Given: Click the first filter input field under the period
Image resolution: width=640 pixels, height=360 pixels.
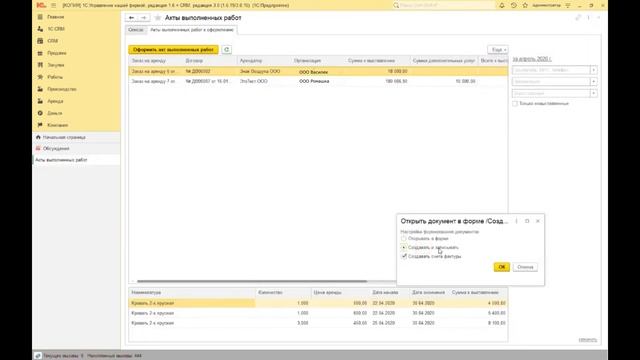Looking at the screenshot, I should (x=551, y=70).
